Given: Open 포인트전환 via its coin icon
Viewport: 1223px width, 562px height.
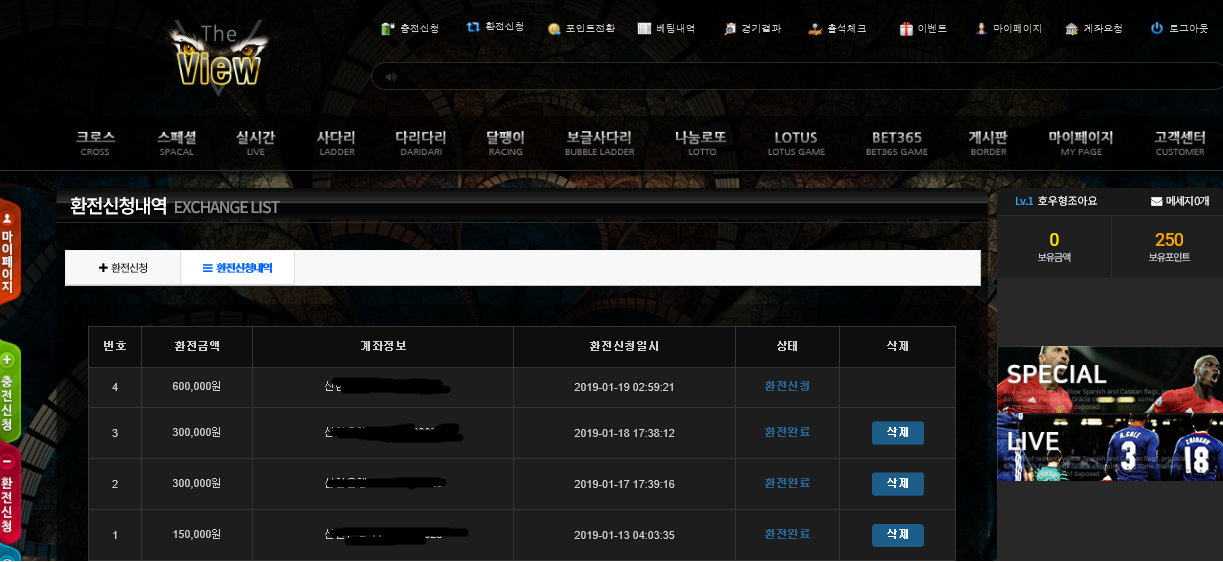Looking at the screenshot, I should 554,29.
